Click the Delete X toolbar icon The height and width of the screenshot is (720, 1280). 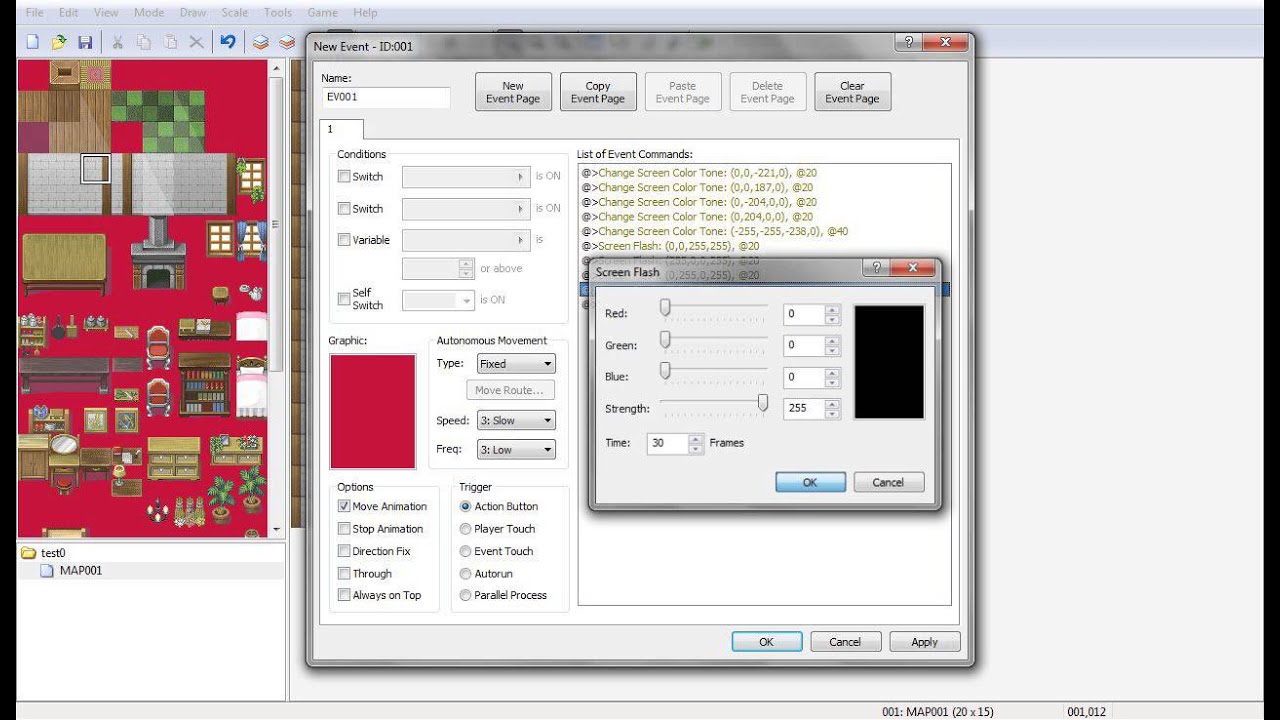196,42
